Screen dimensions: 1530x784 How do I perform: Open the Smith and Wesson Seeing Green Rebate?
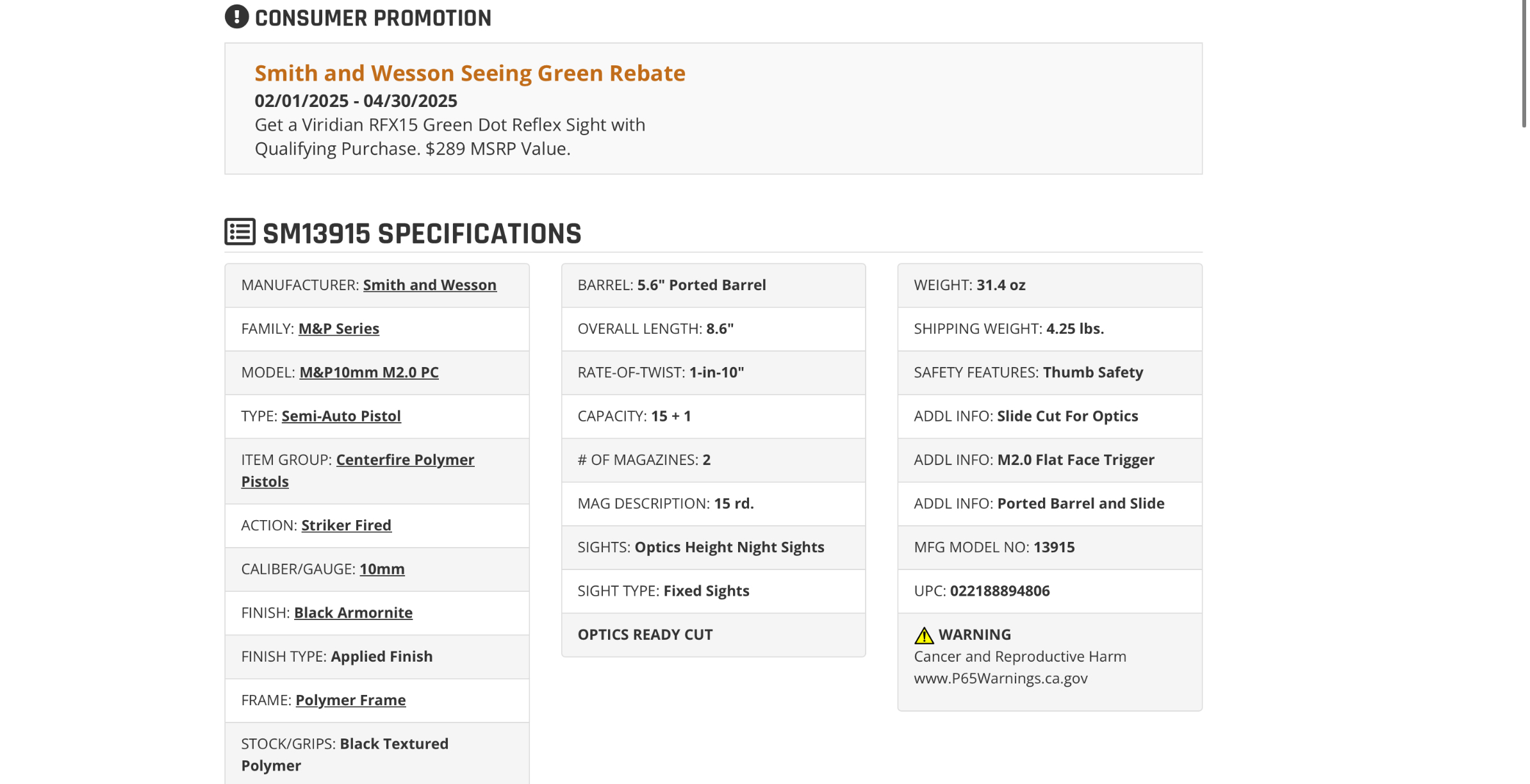(x=470, y=73)
